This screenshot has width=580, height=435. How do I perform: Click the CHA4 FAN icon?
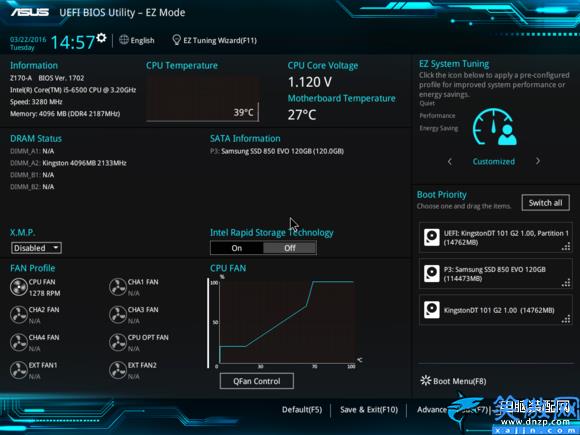pyautogui.click(x=18, y=343)
